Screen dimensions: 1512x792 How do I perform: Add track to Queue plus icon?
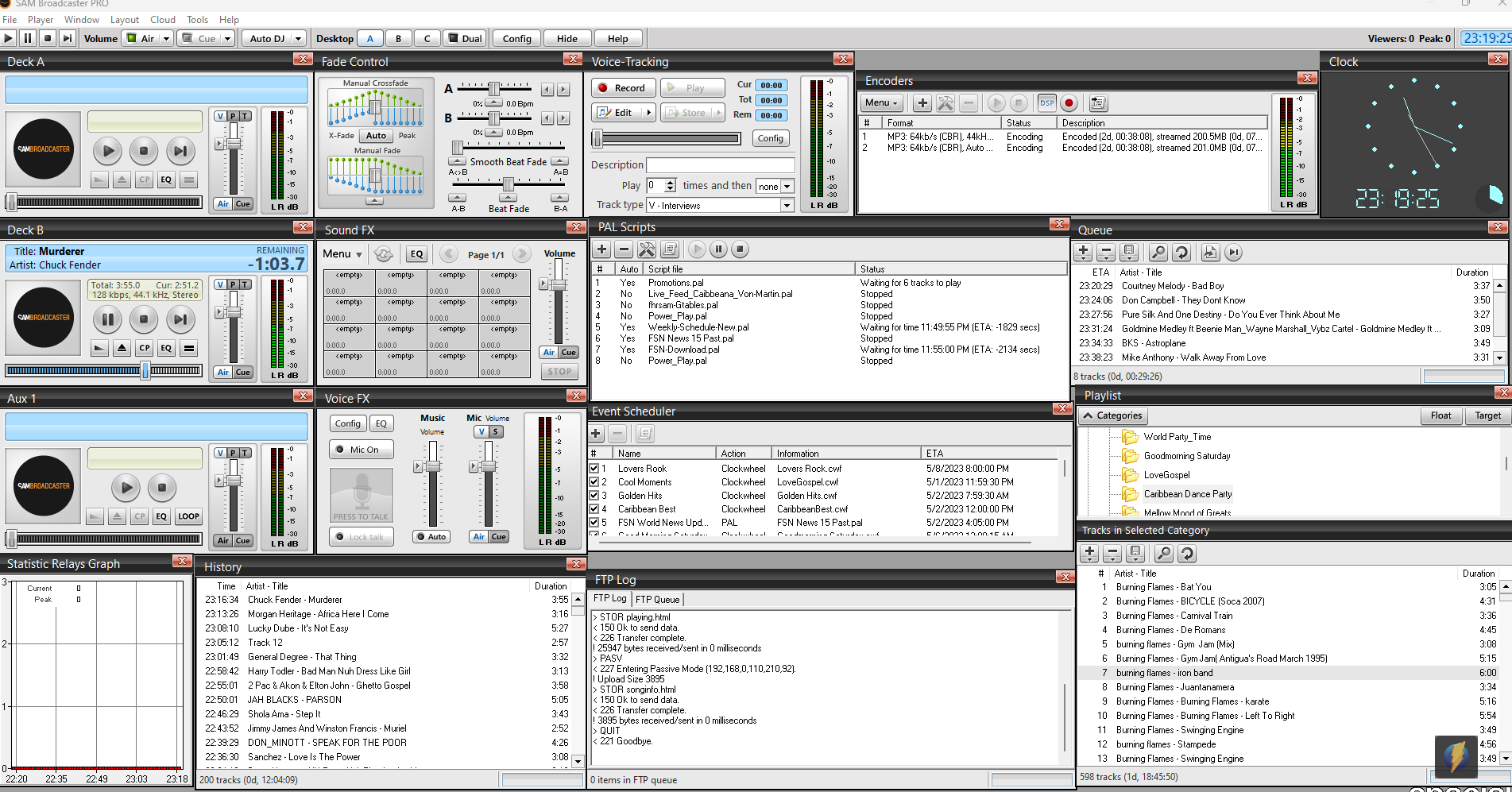pyautogui.click(x=1083, y=253)
